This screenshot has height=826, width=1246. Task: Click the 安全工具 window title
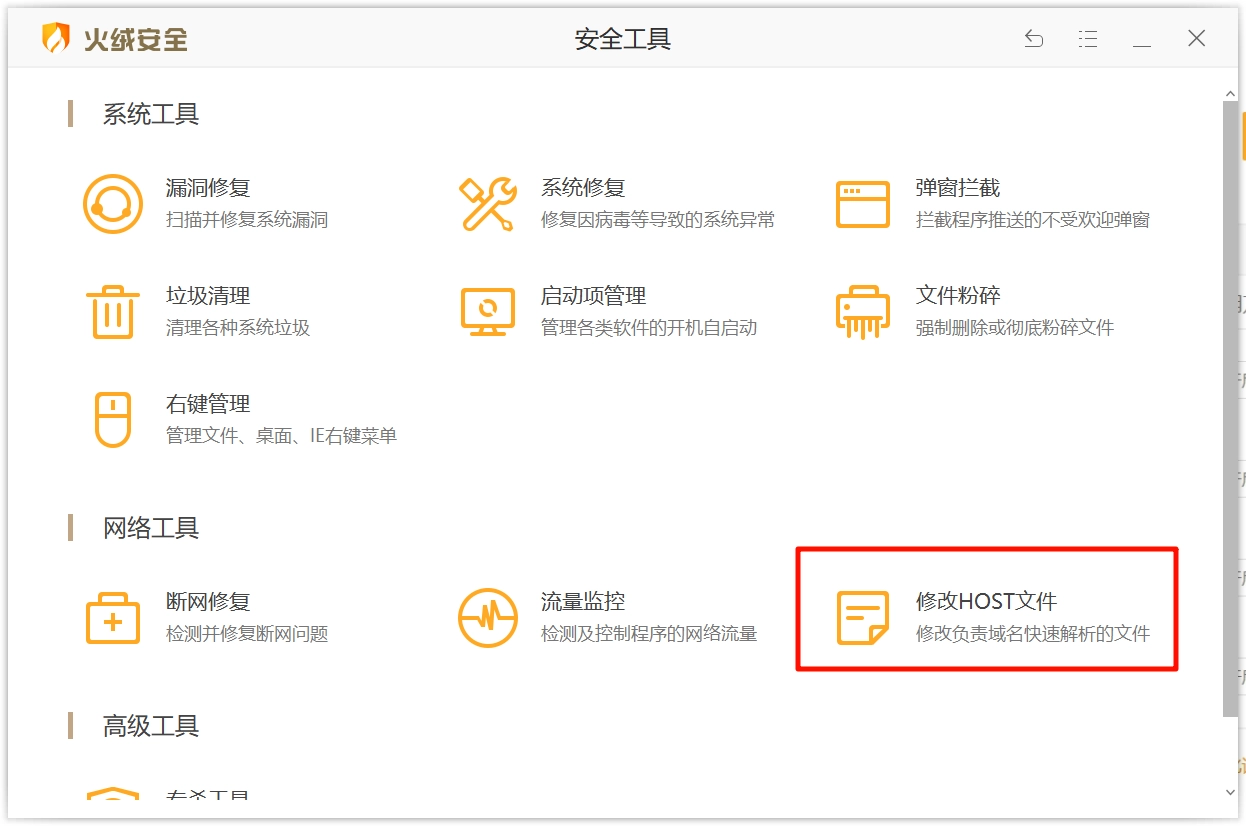[623, 39]
